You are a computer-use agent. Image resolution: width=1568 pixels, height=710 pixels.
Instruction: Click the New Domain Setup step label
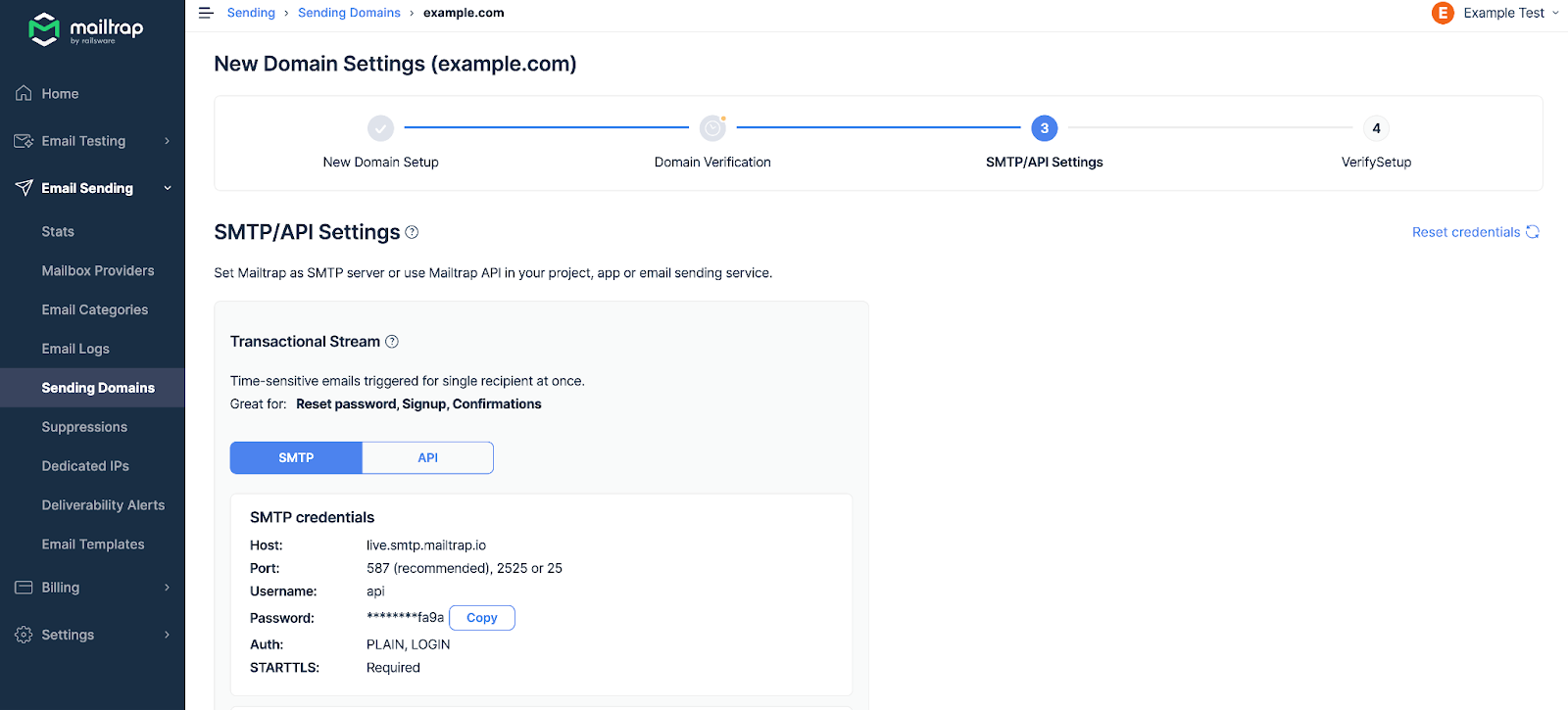pos(380,163)
